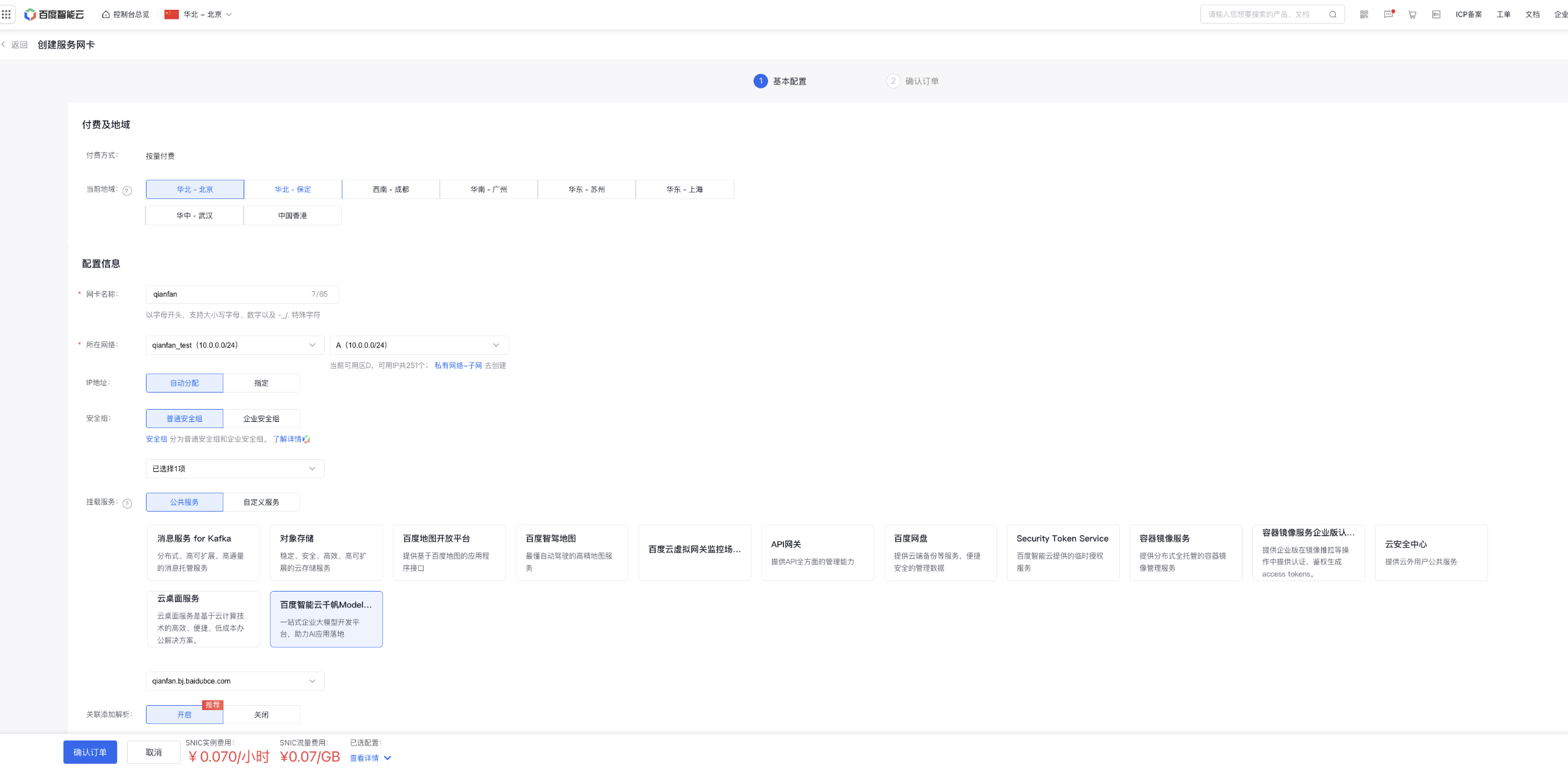This screenshot has width=1568, height=768.
Task: Open the QR code icon
Action: [1364, 14]
